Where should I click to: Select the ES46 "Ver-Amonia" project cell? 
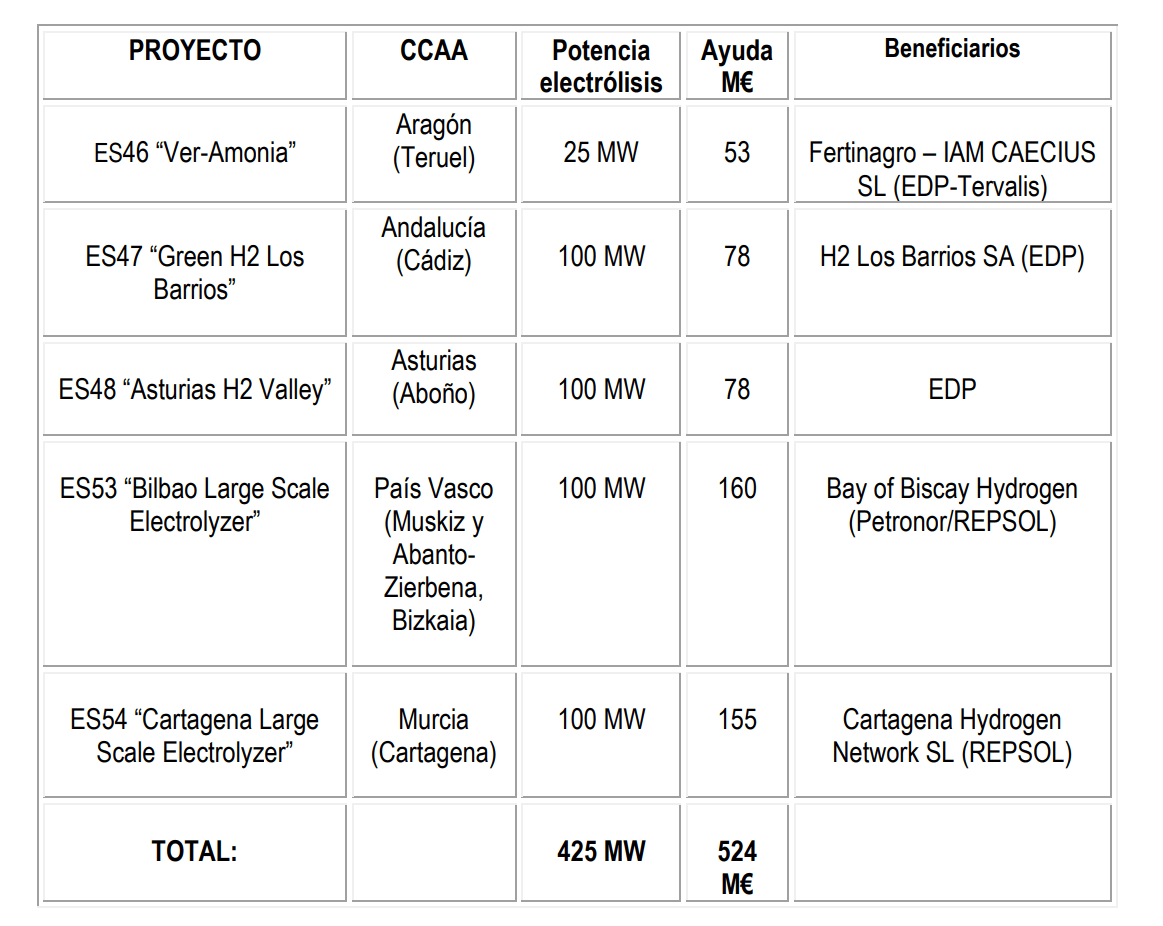[x=194, y=154]
